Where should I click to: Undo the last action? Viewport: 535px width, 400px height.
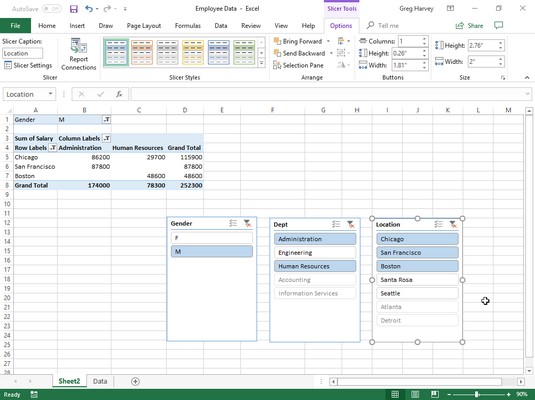[89, 9]
